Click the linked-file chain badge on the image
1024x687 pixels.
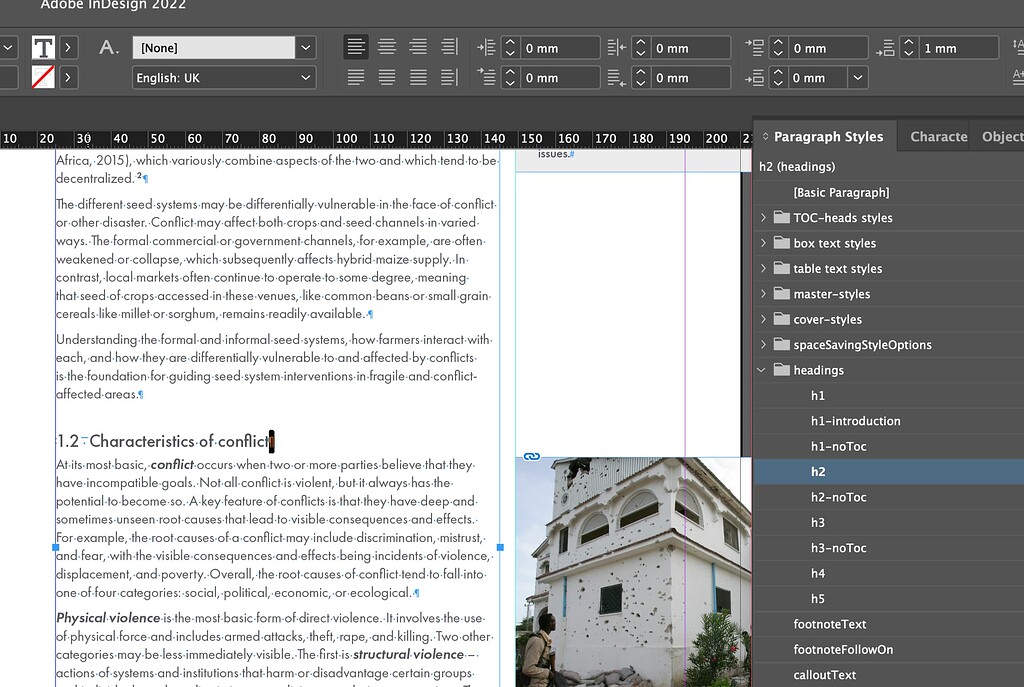click(x=531, y=455)
